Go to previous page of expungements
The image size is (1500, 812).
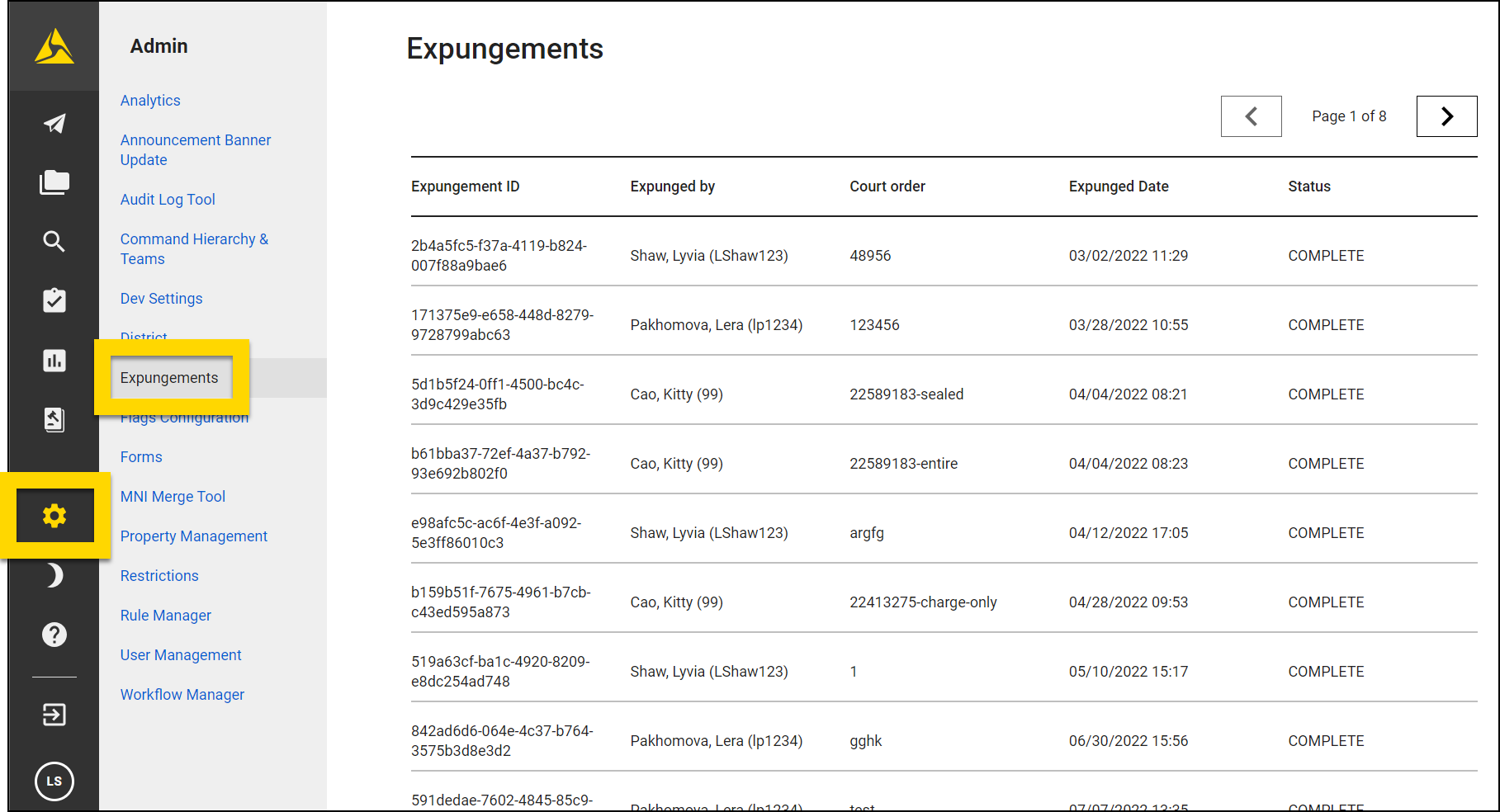click(1251, 116)
